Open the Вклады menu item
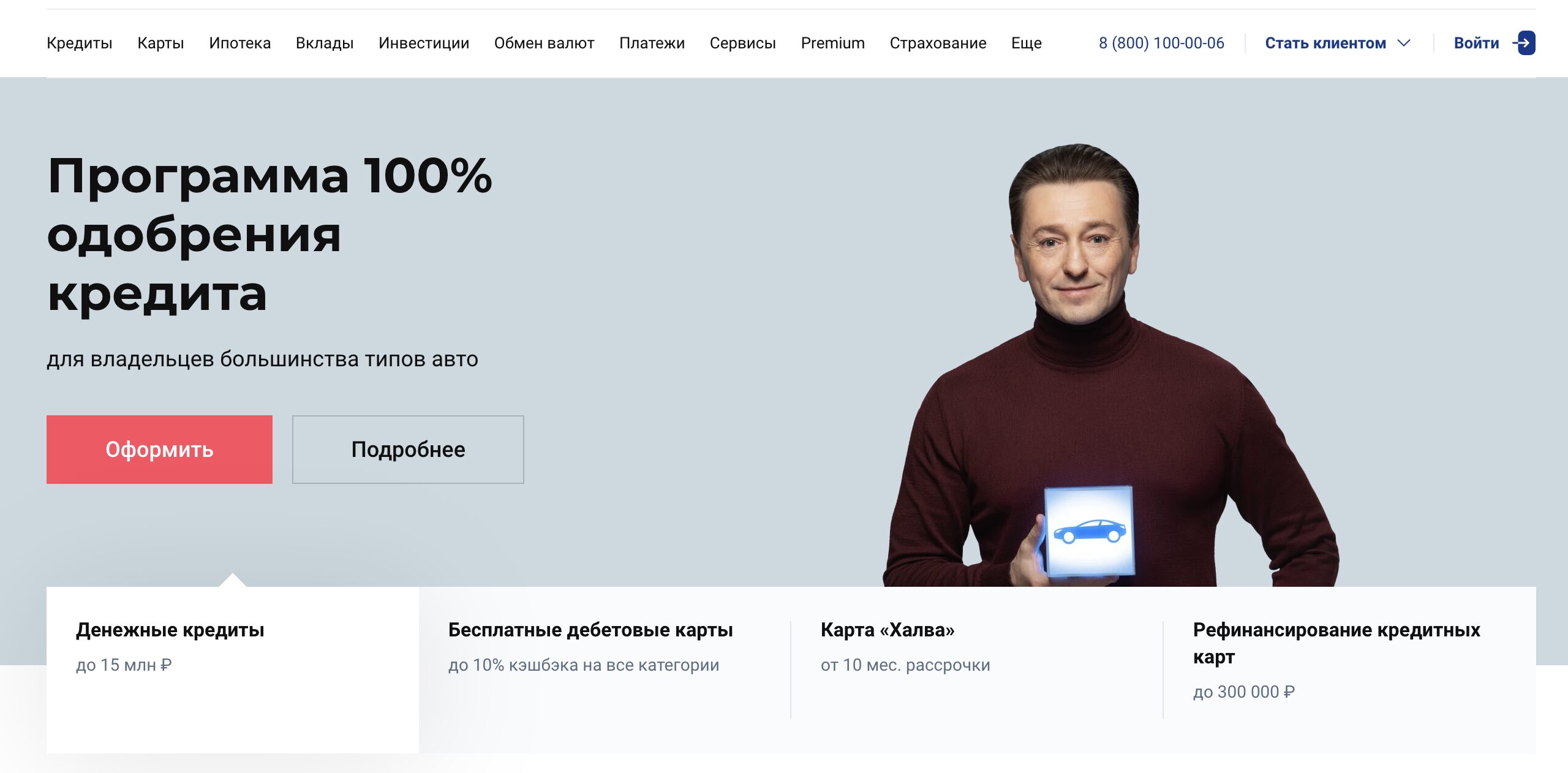Image resolution: width=1568 pixels, height=773 pixels. click(x=325, y=43)
